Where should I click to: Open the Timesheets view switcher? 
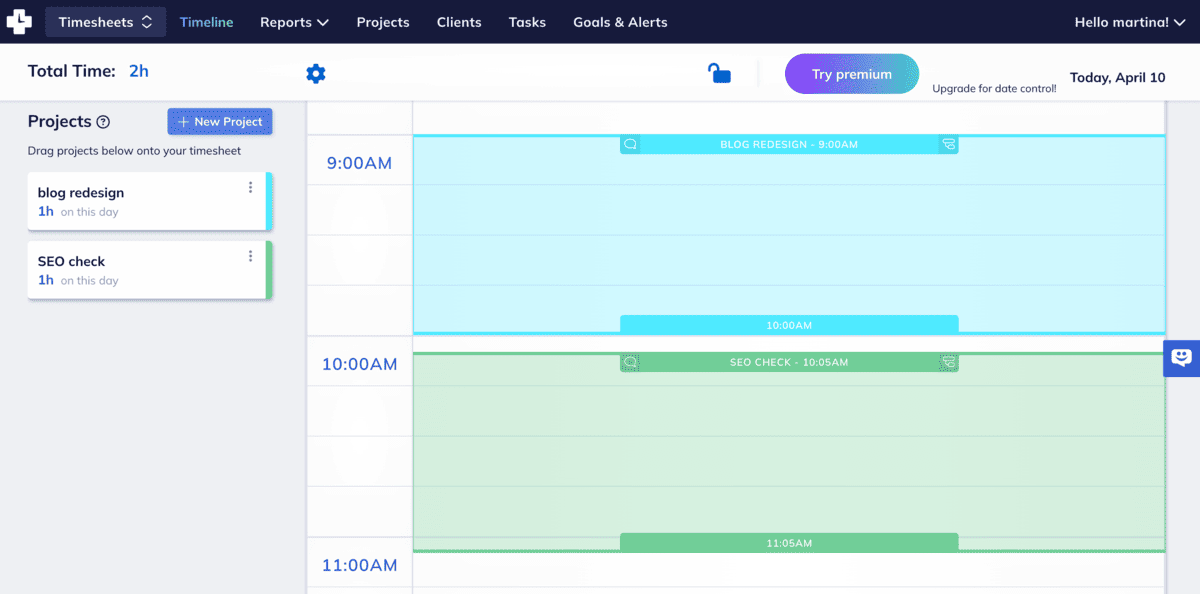(105, 21)
